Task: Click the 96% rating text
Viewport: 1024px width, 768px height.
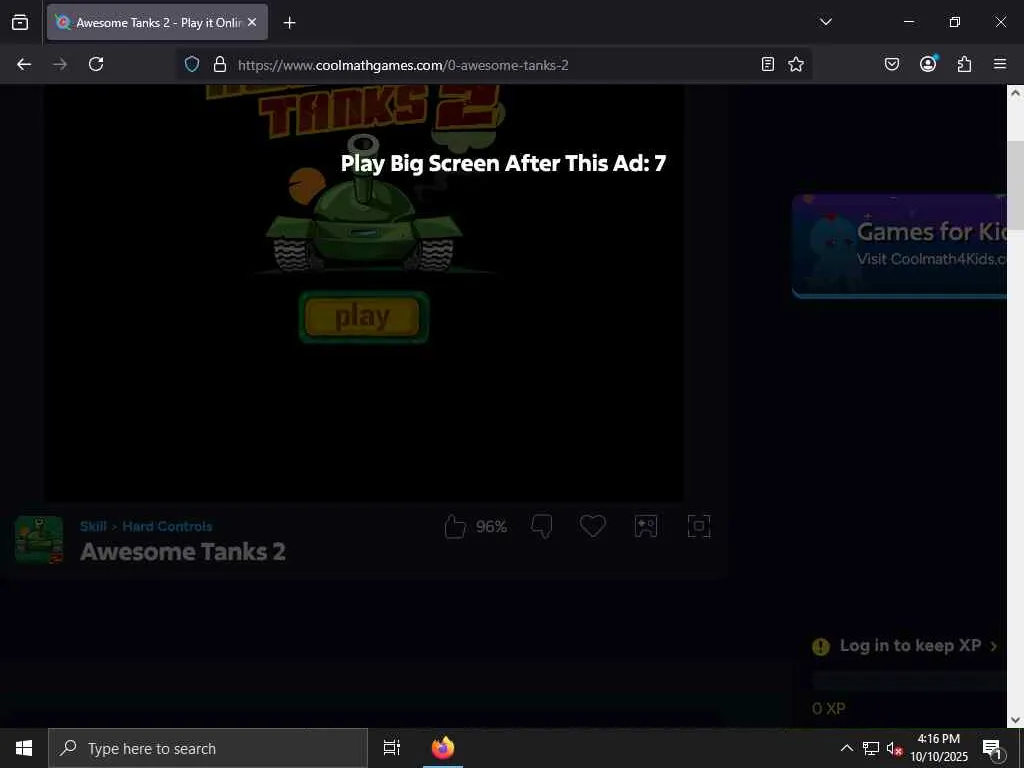Action: click(491, 526)
